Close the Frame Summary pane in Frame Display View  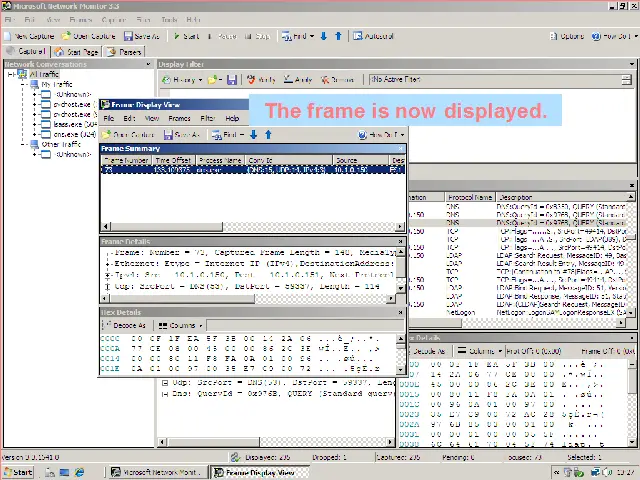coord(401,149)
